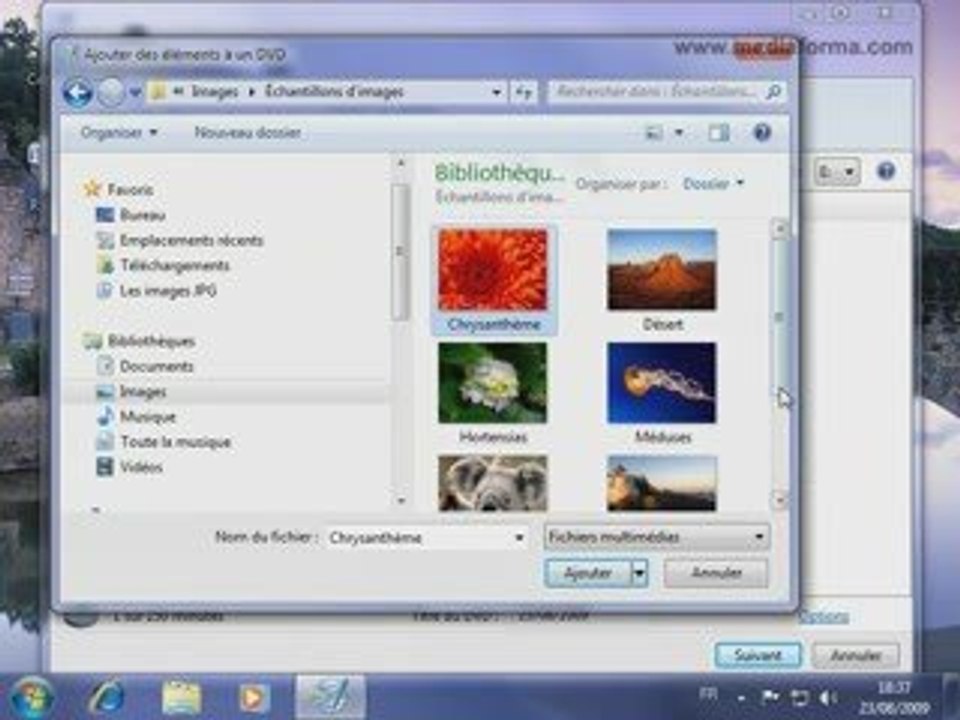Open the view options dropdown arrow
This screenshot has height=720, width=960.
(x=678, y=132)
